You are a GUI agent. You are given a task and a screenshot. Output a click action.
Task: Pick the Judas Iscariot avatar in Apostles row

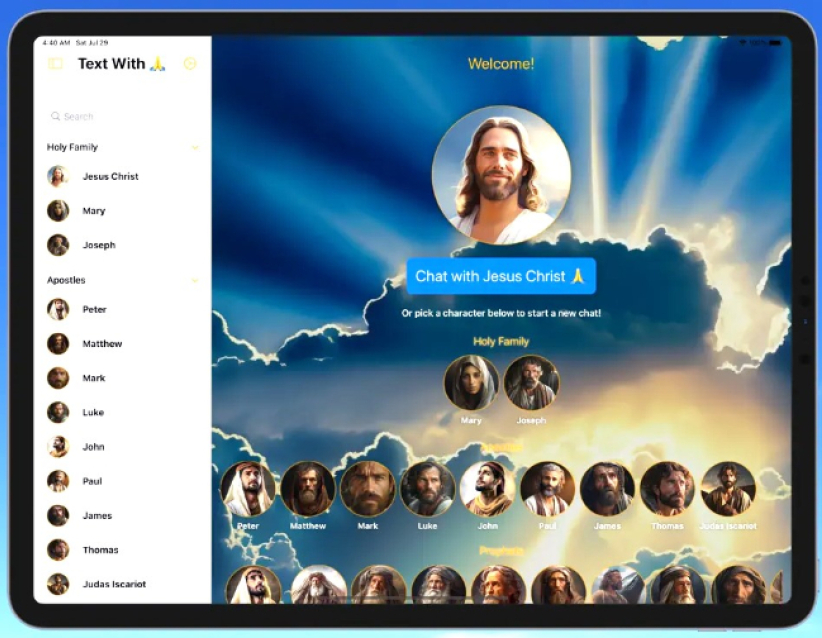tap(727, 489)
